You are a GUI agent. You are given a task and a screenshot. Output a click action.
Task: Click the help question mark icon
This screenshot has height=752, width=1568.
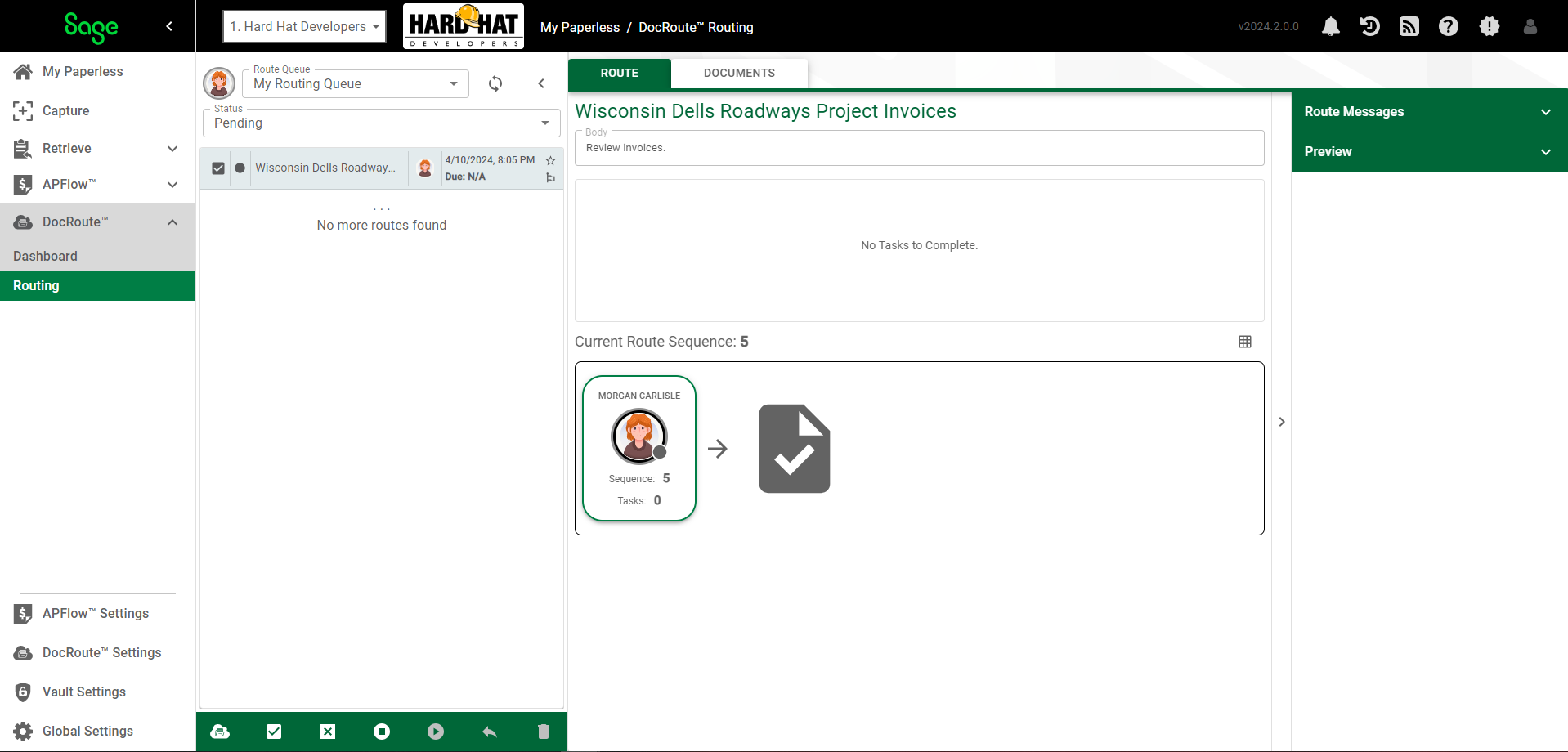click(1448, 26)
